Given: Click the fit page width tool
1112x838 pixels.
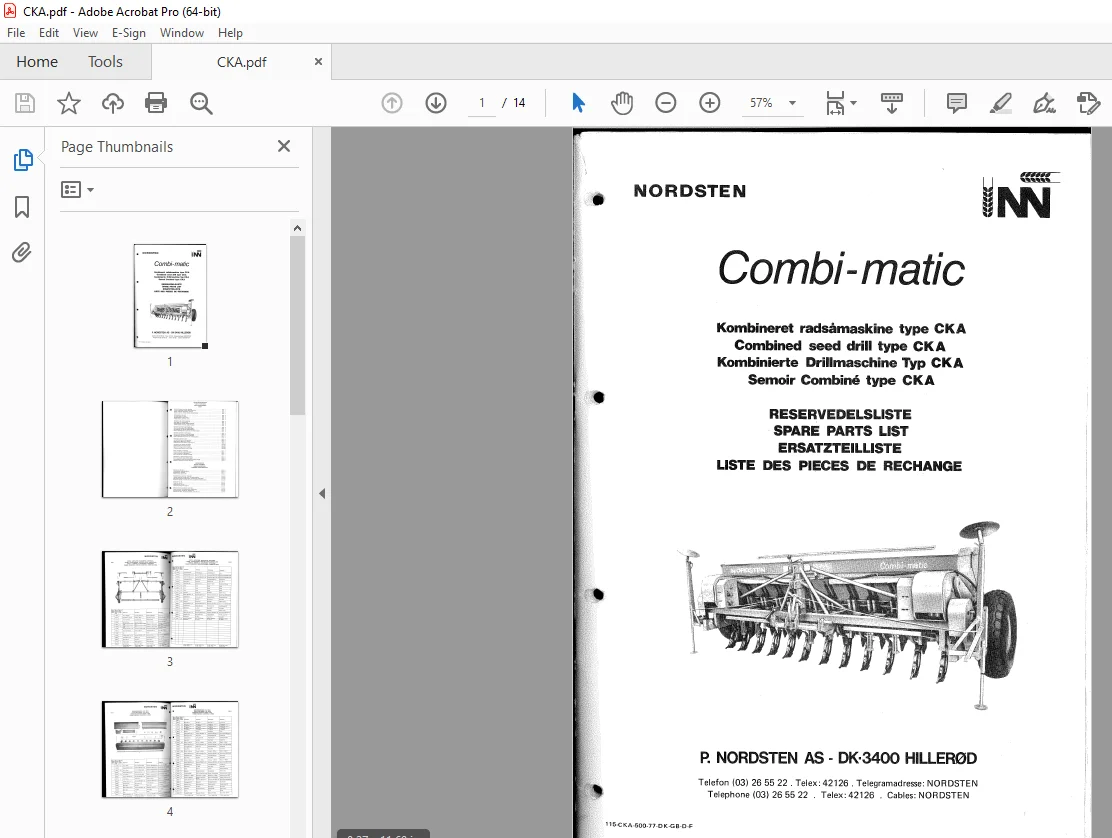Looking at the screenshot, I should 835,103.
